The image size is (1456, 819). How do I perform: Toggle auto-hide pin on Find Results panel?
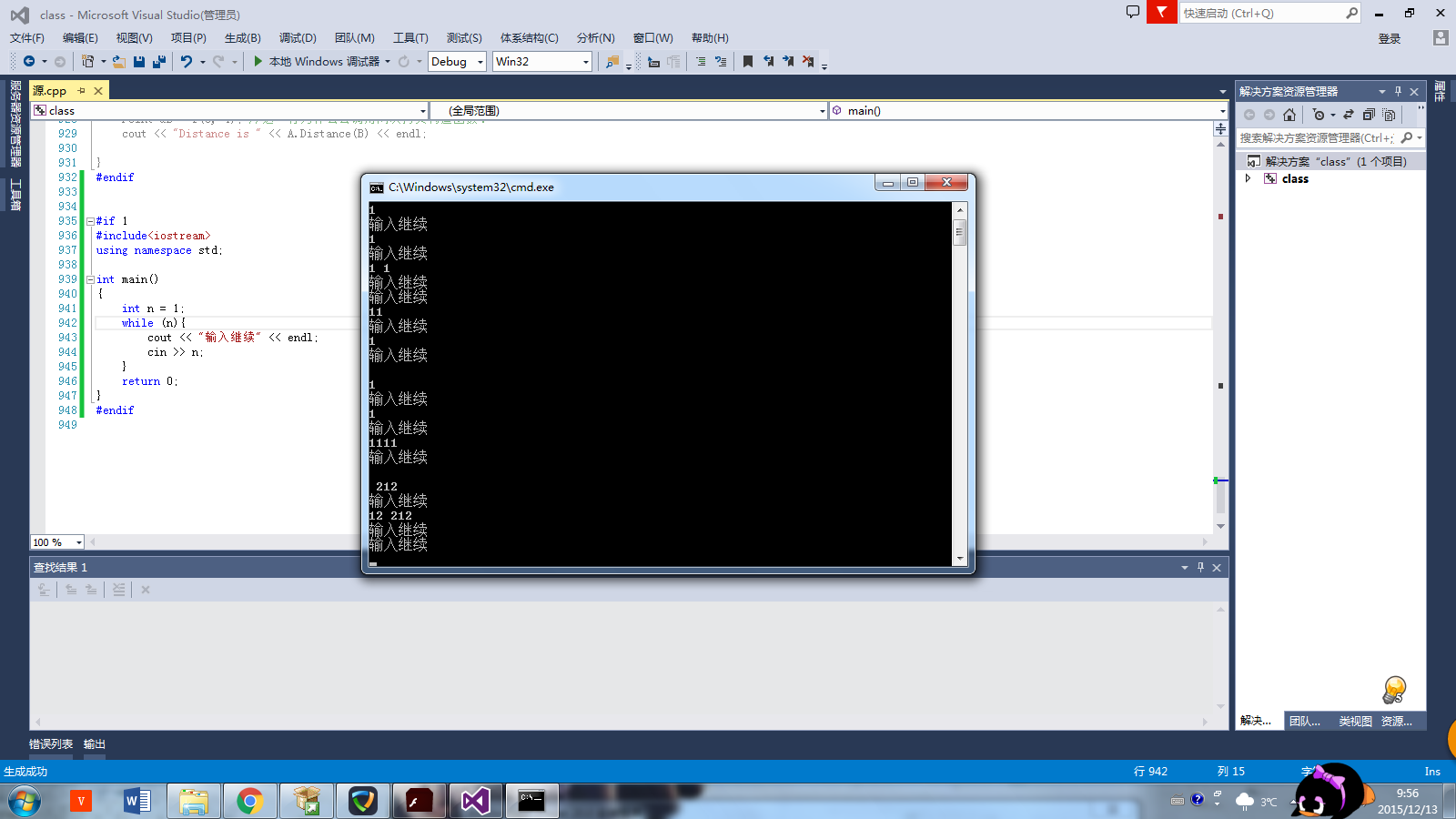pos(1200,567)
